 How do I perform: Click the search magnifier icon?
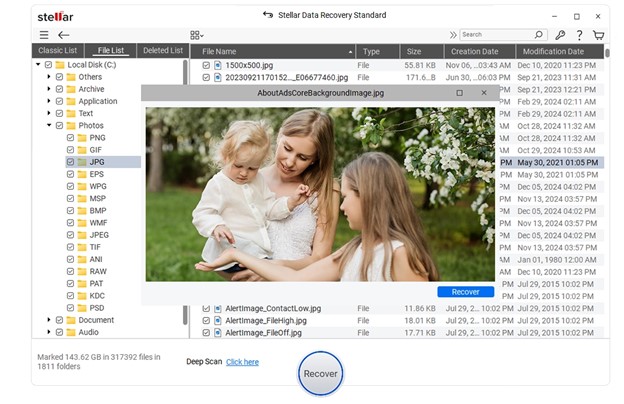pyautogui.click(x=539, y=35)
